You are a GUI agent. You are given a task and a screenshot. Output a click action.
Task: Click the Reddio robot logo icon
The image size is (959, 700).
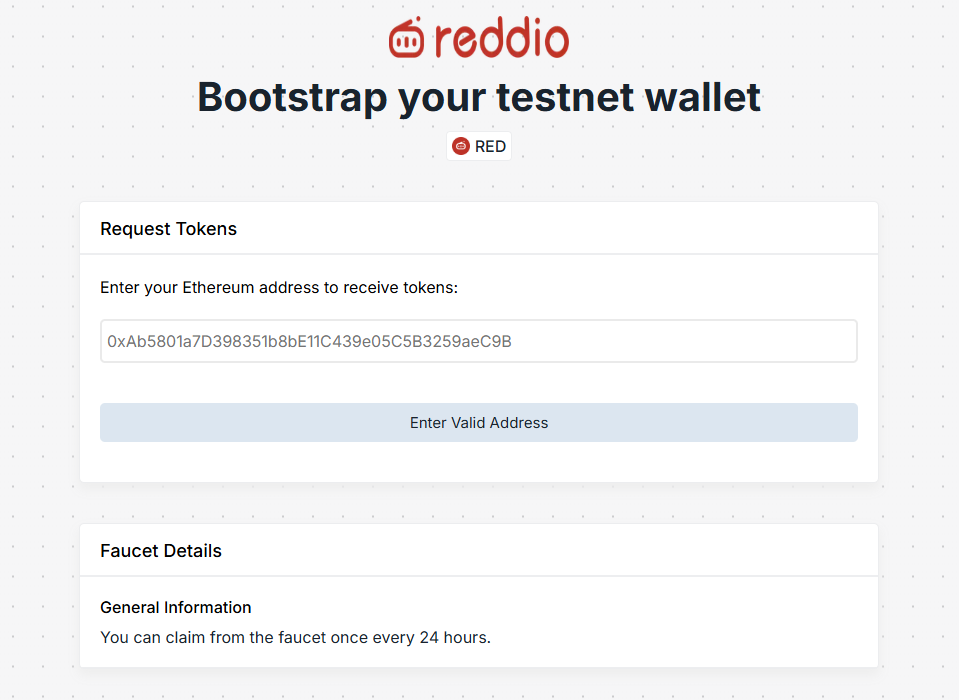pyautogui.click(x=407, y=38)
